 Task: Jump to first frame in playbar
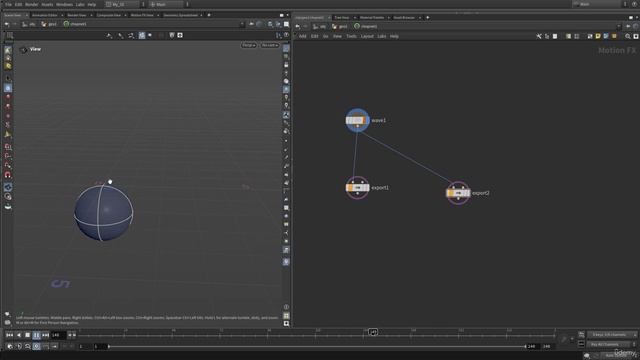[x=9, y=335]
